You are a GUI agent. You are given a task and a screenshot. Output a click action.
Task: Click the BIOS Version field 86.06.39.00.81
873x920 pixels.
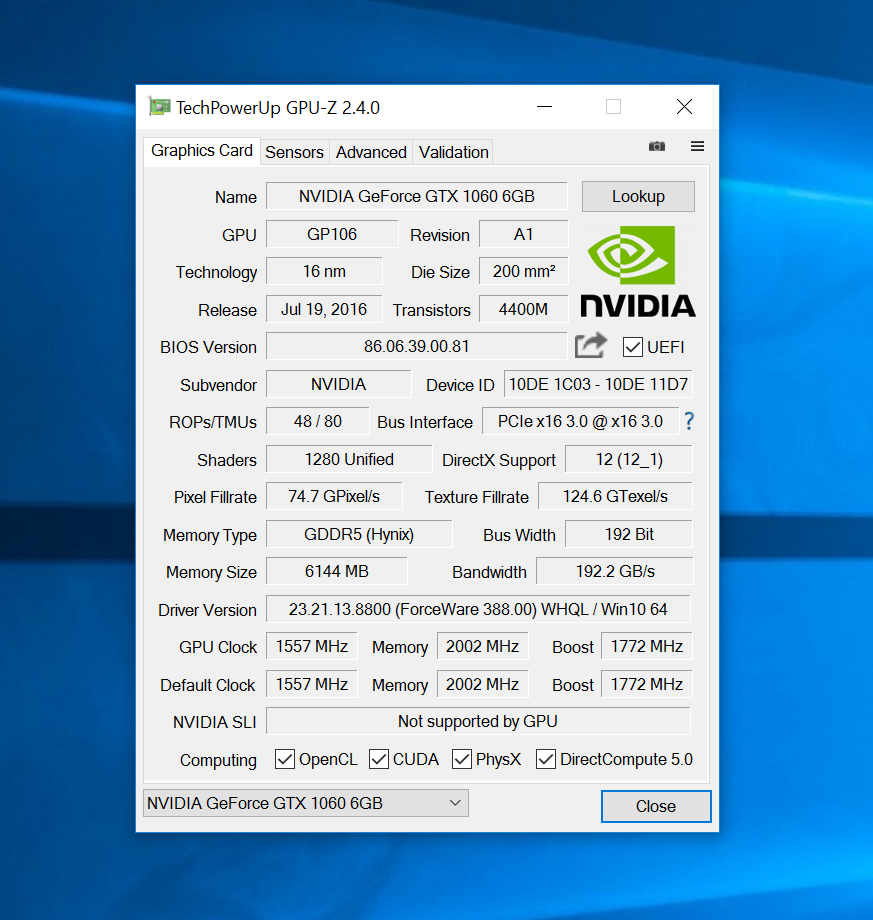point(417,346)
